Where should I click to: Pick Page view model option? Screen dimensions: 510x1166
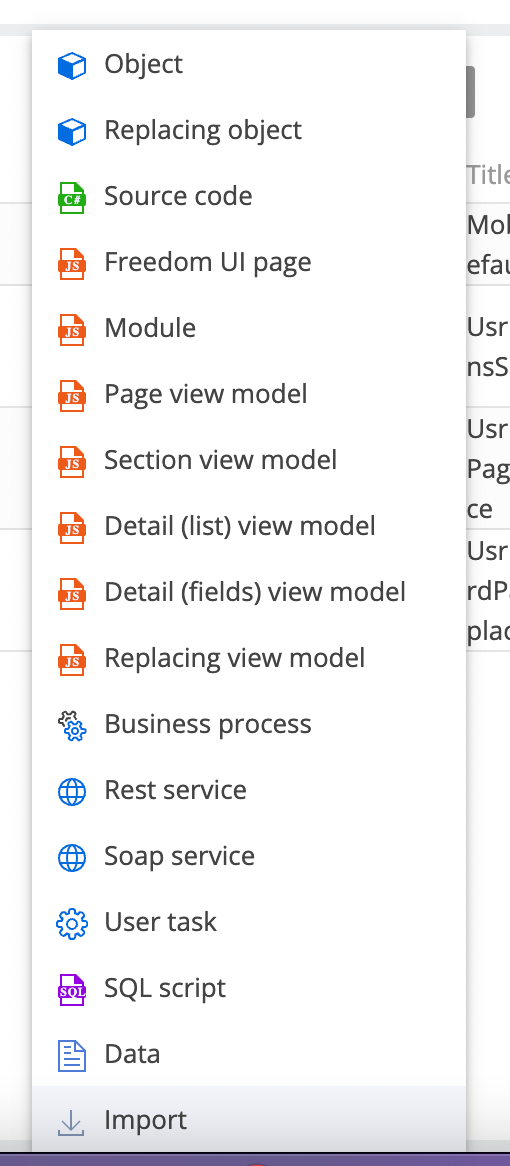[x=249, y=394]
